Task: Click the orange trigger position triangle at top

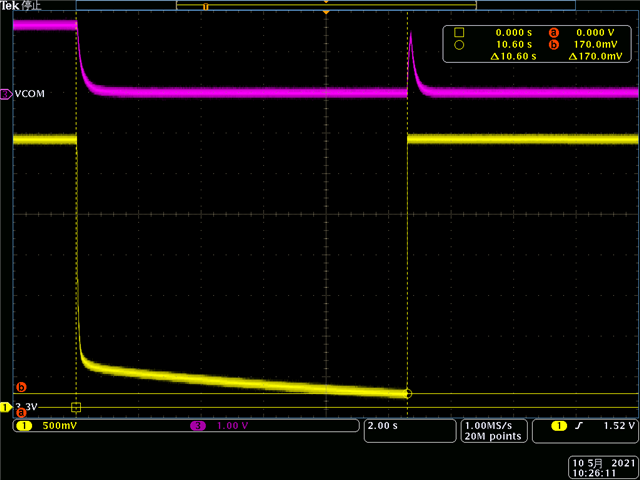Action: click(326, 13)
